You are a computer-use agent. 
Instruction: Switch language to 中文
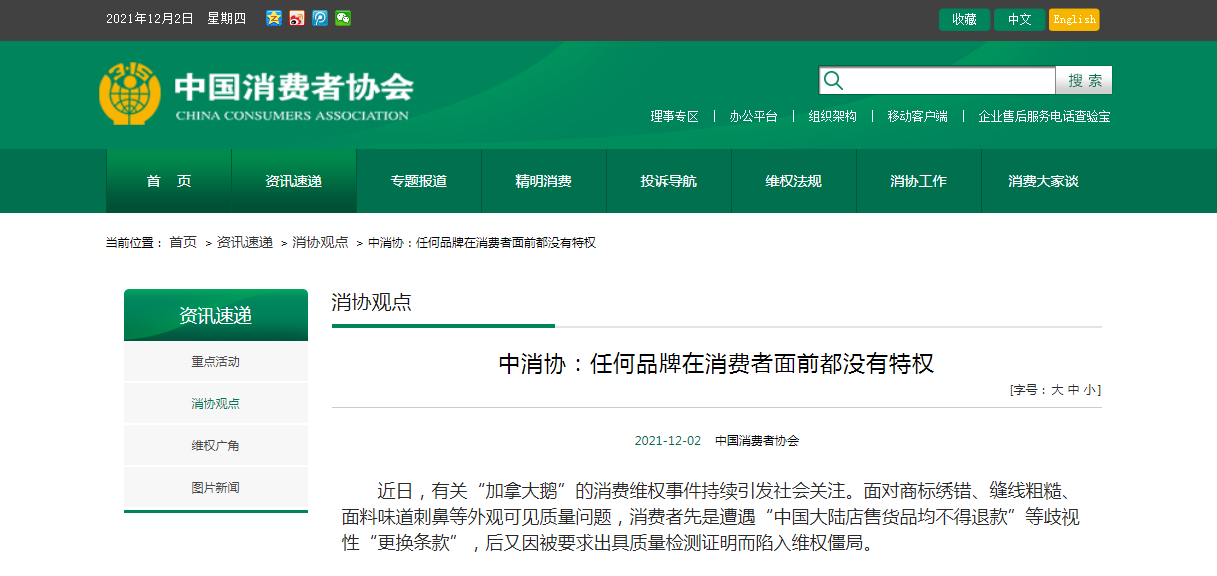(x=1019, y=19)
